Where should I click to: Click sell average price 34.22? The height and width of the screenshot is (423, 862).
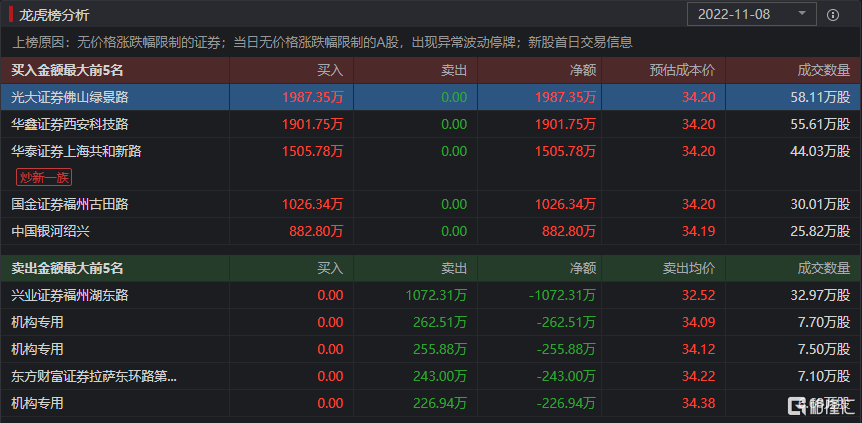(699, 376)
